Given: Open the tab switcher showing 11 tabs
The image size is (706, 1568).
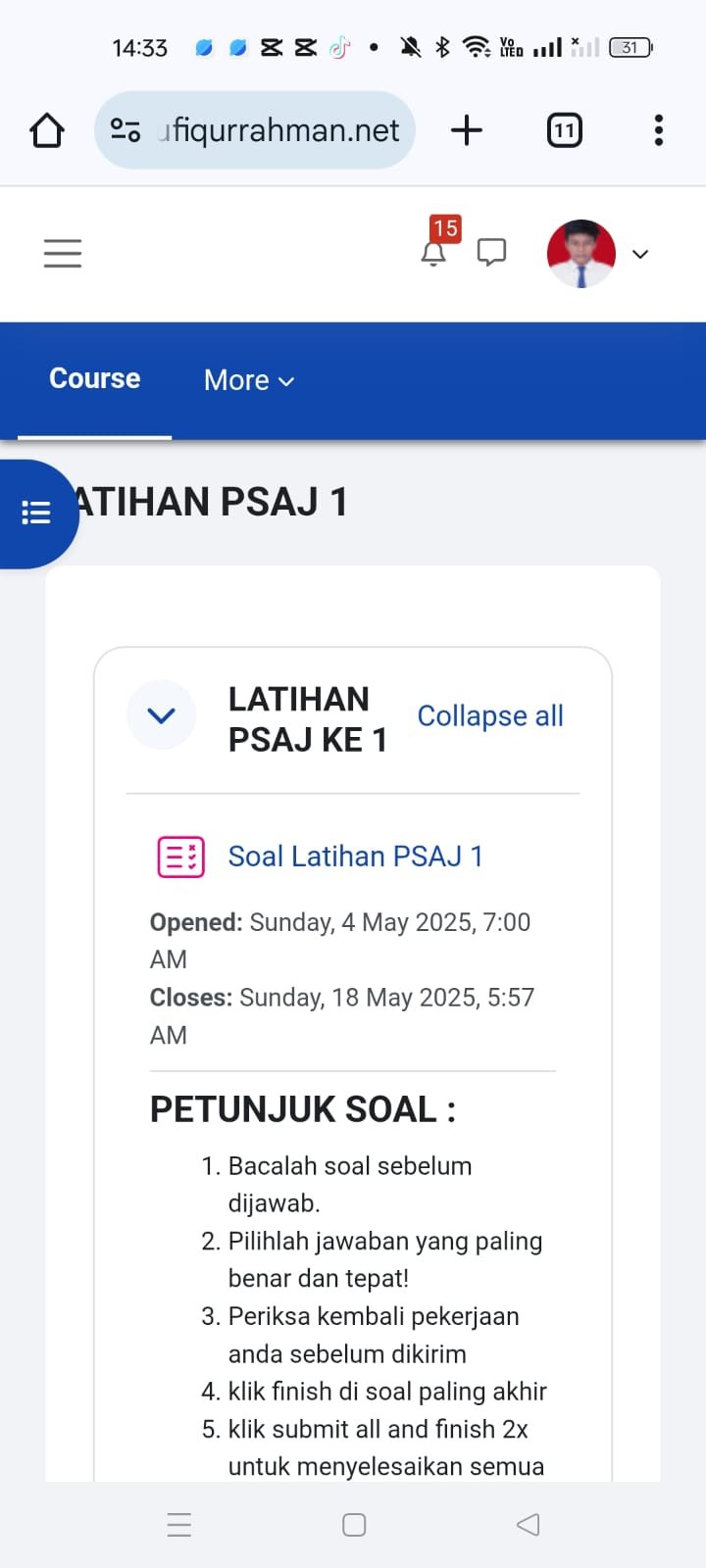Looking at the screenshot, I should point(564,130).
